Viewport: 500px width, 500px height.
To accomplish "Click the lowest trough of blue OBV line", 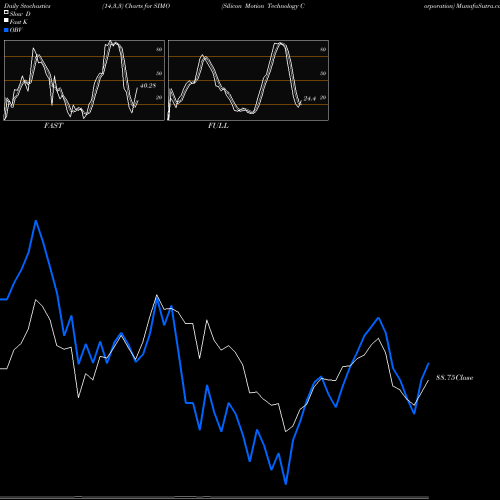I will tap(286, 484).
